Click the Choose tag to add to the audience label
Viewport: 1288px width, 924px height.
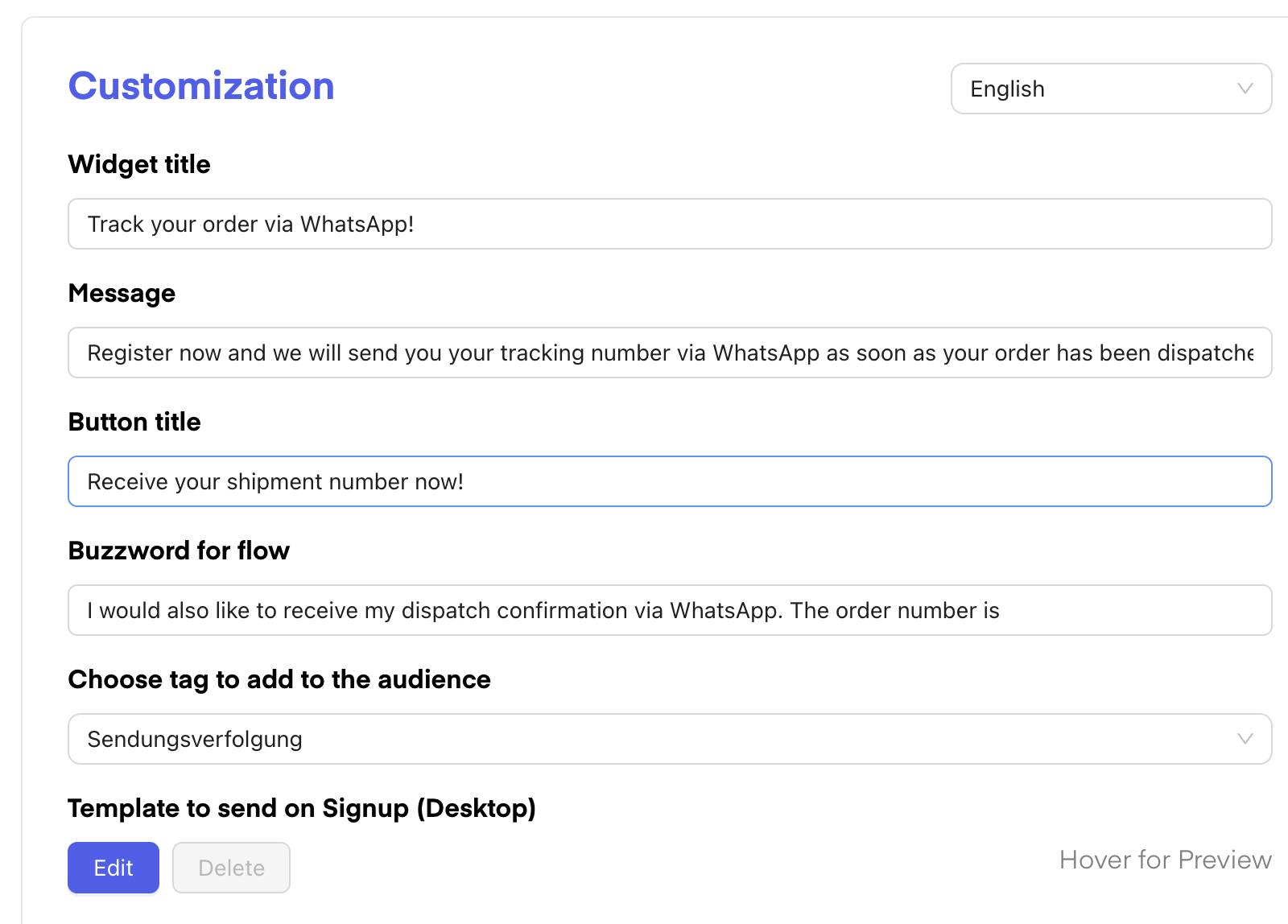click(279, 679)
